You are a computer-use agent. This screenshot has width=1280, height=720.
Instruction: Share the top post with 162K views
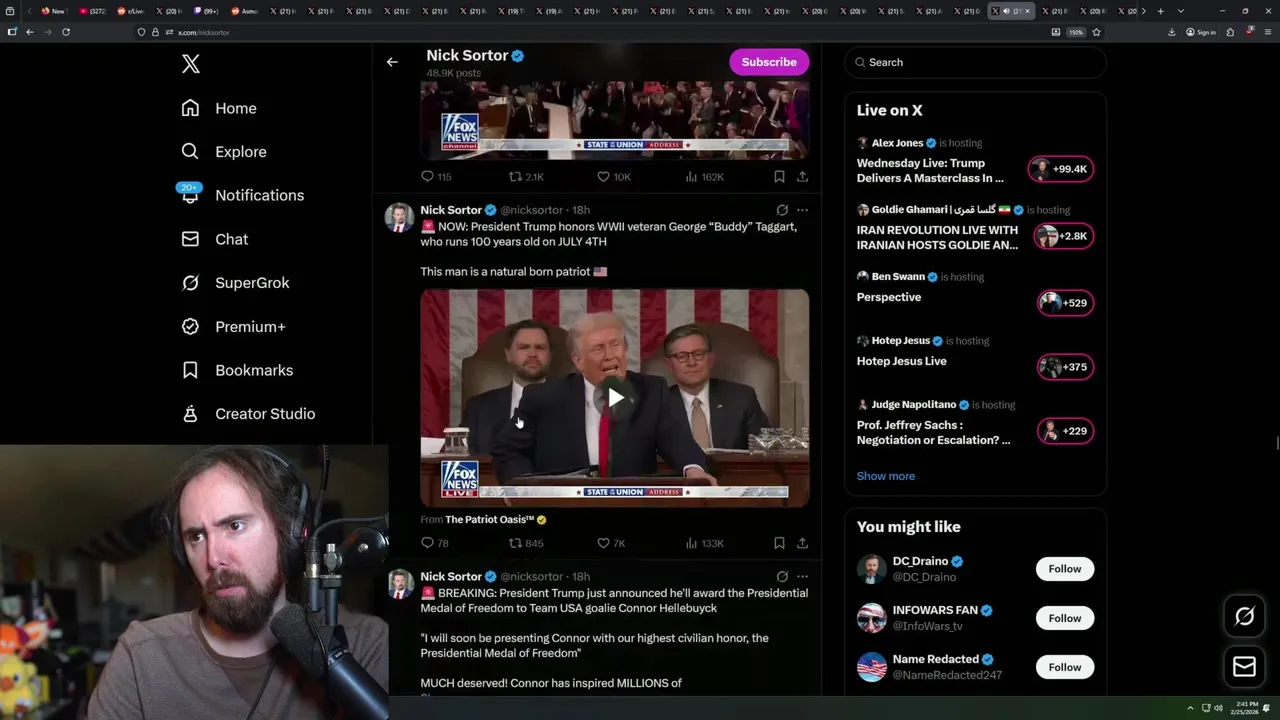(x=802, y=177)
